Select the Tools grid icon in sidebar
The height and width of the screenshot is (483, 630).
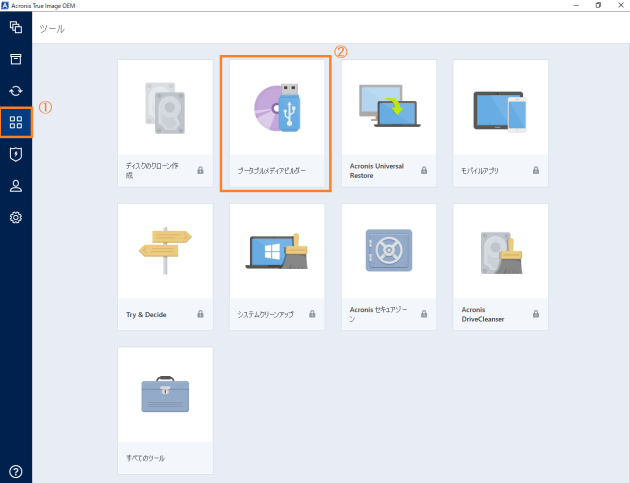16,122
